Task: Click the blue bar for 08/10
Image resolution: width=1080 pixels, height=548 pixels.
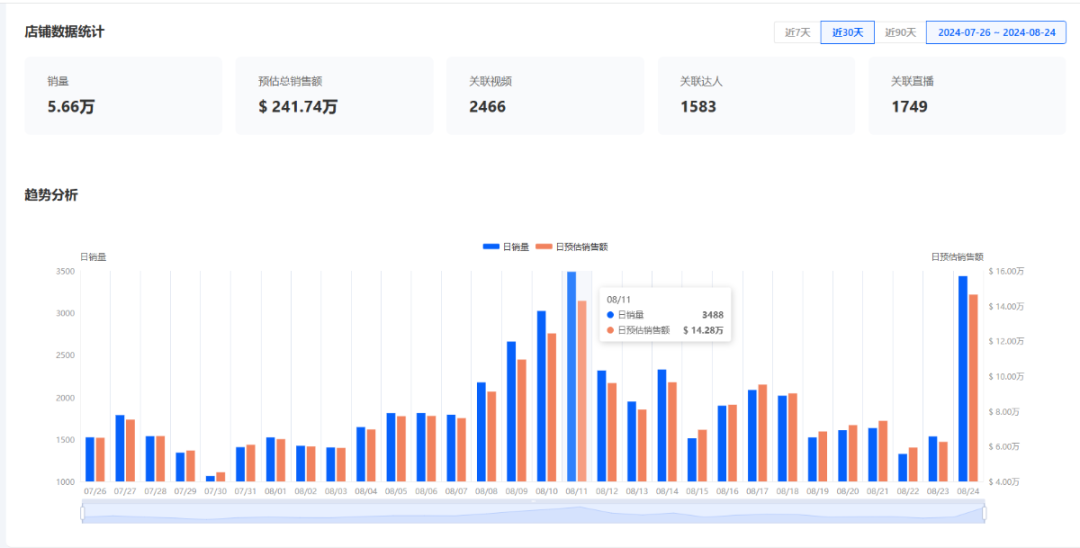Action: (541, 397)
